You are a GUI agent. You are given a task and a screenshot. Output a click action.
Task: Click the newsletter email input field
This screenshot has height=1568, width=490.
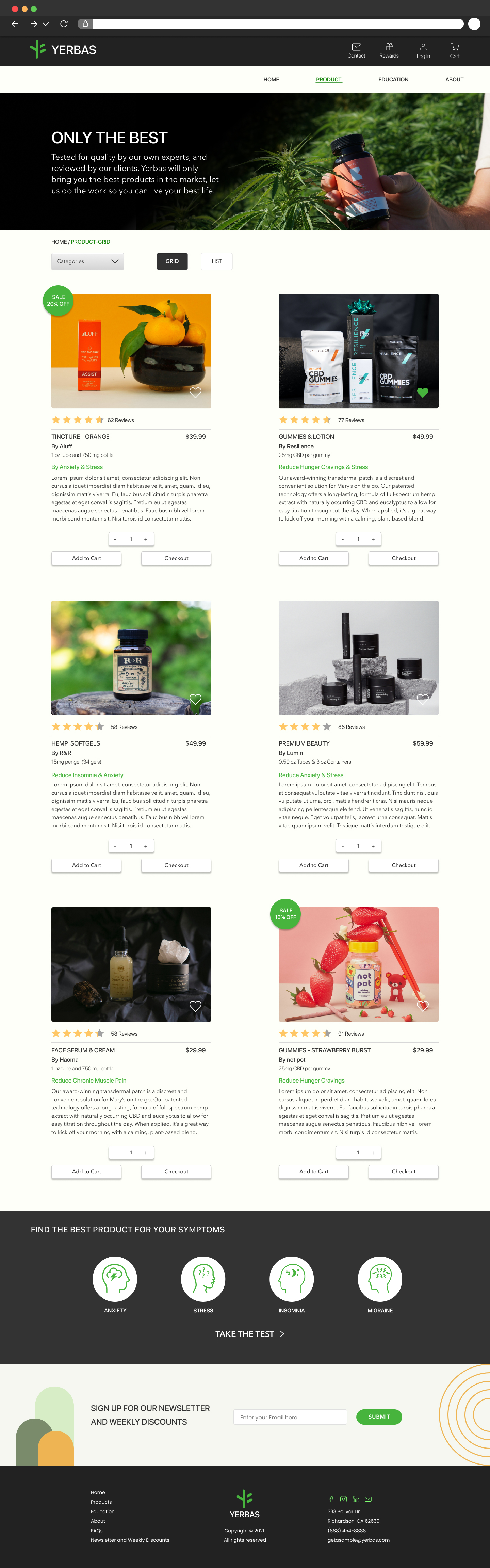(x=290, y=1417)
